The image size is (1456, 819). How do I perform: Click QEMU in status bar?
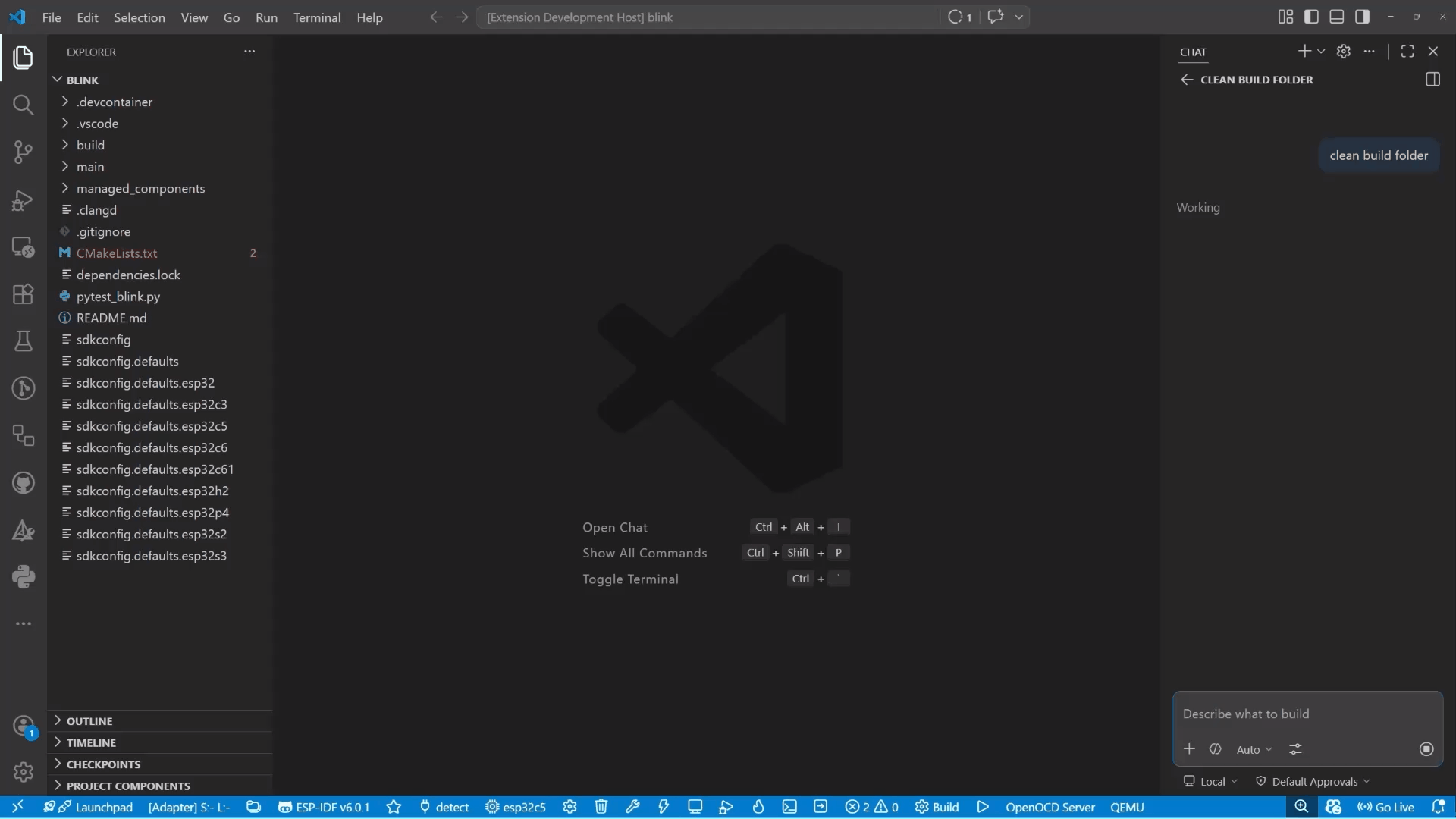1127,807
